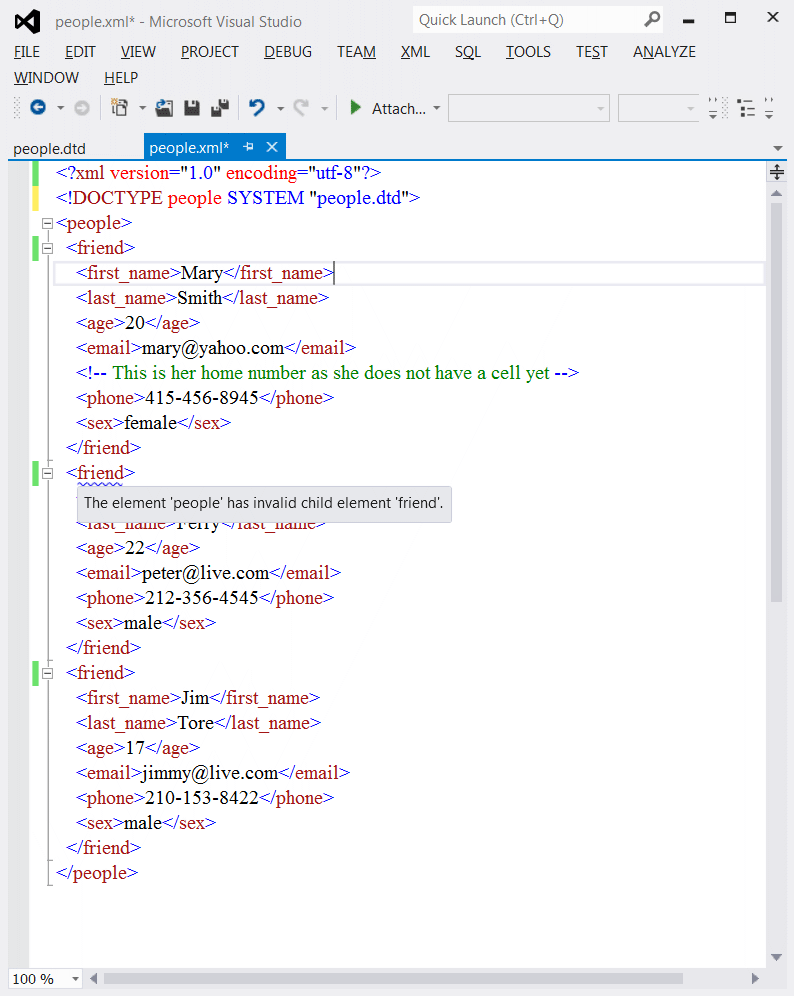The width and height of the screenshot is (794, 996).
Task: Click the text mary@yahoo.com
Action: (x=213, y=348)
